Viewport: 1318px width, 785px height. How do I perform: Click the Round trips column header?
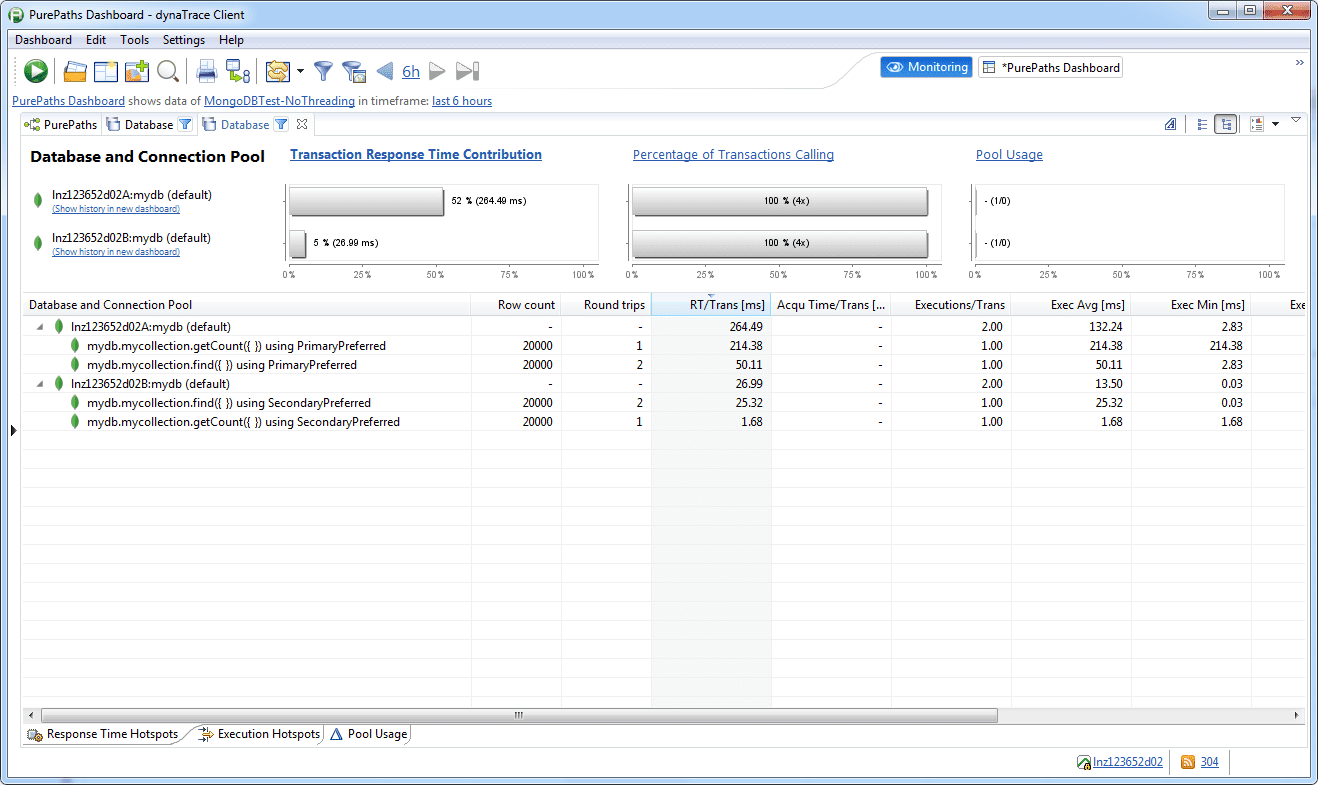(x=606, y=305)
